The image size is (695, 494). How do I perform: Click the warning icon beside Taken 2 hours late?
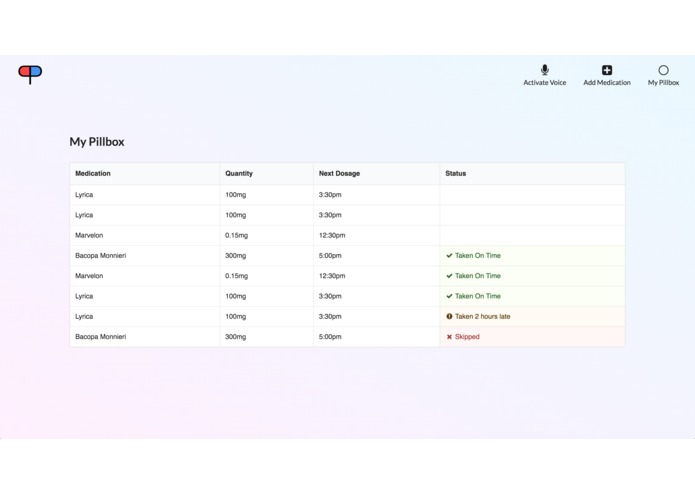pyautogui.click(x=449, y=316)
